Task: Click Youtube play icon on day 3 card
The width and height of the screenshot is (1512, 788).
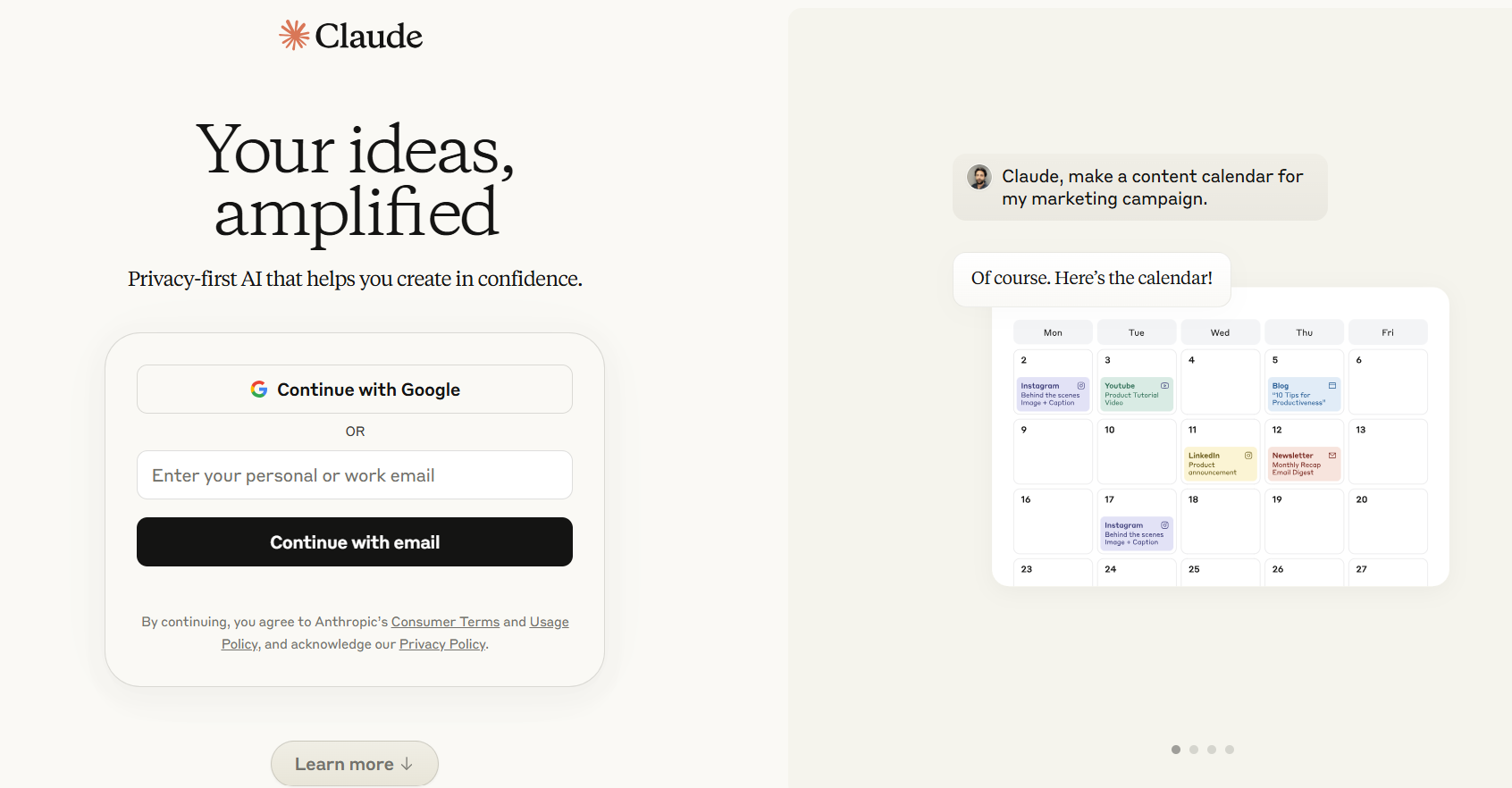Action: (1164, 386)
